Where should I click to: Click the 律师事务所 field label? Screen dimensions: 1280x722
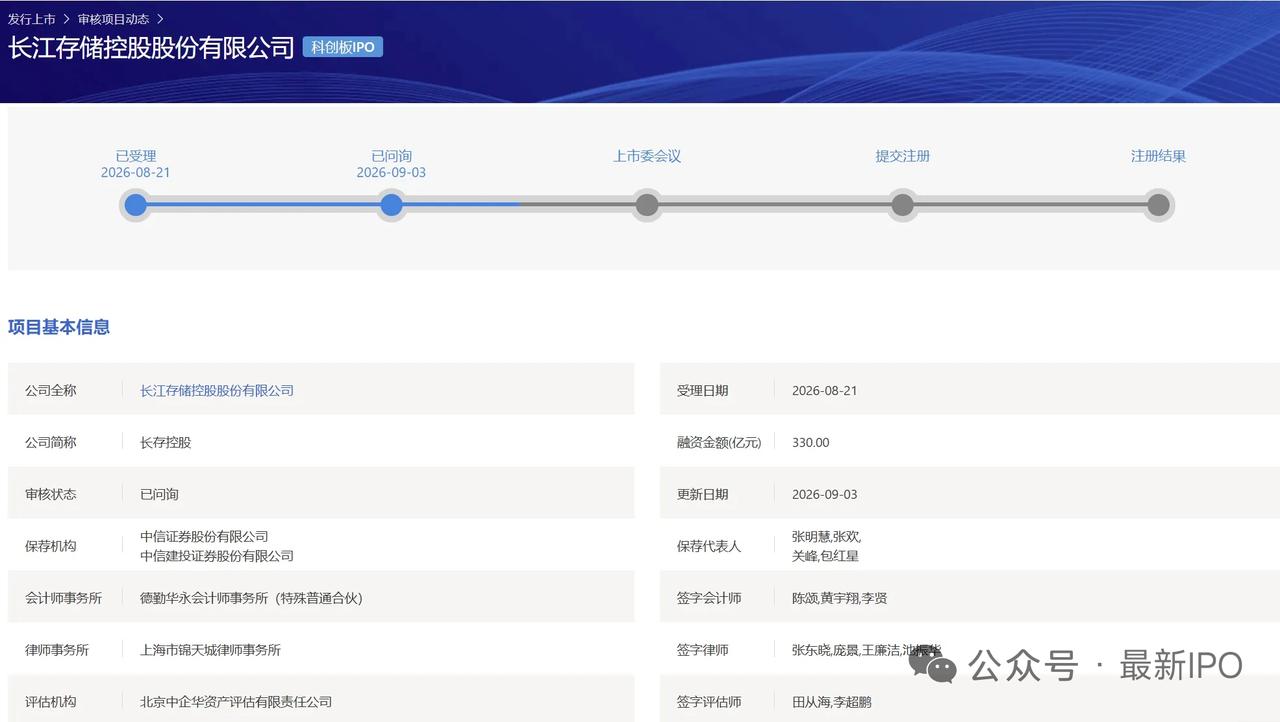[x=57, y=650]
